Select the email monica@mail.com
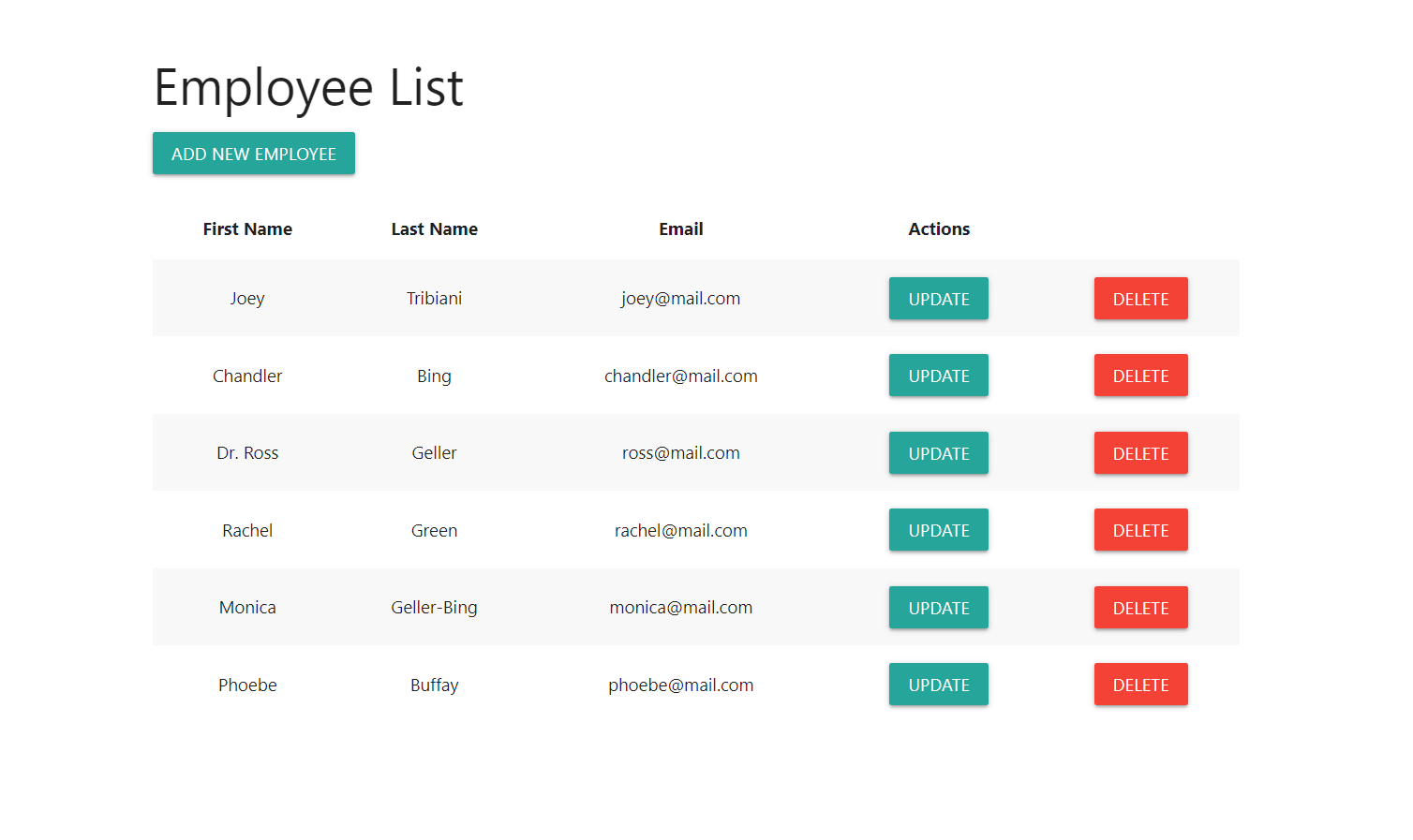 [x=680, y=607]
